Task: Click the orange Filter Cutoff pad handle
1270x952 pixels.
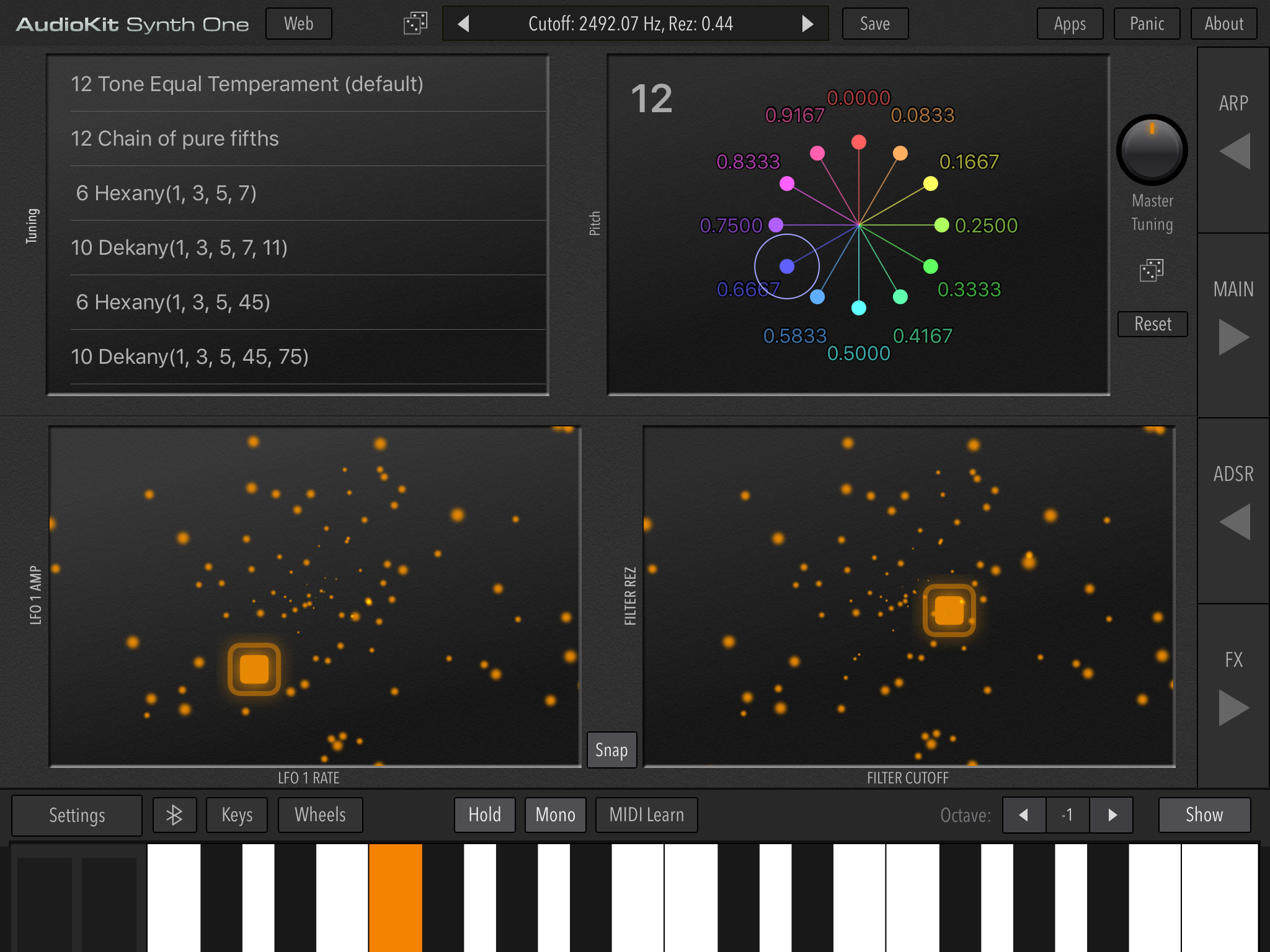Action: pyautogui.click(x=949, y=610)
